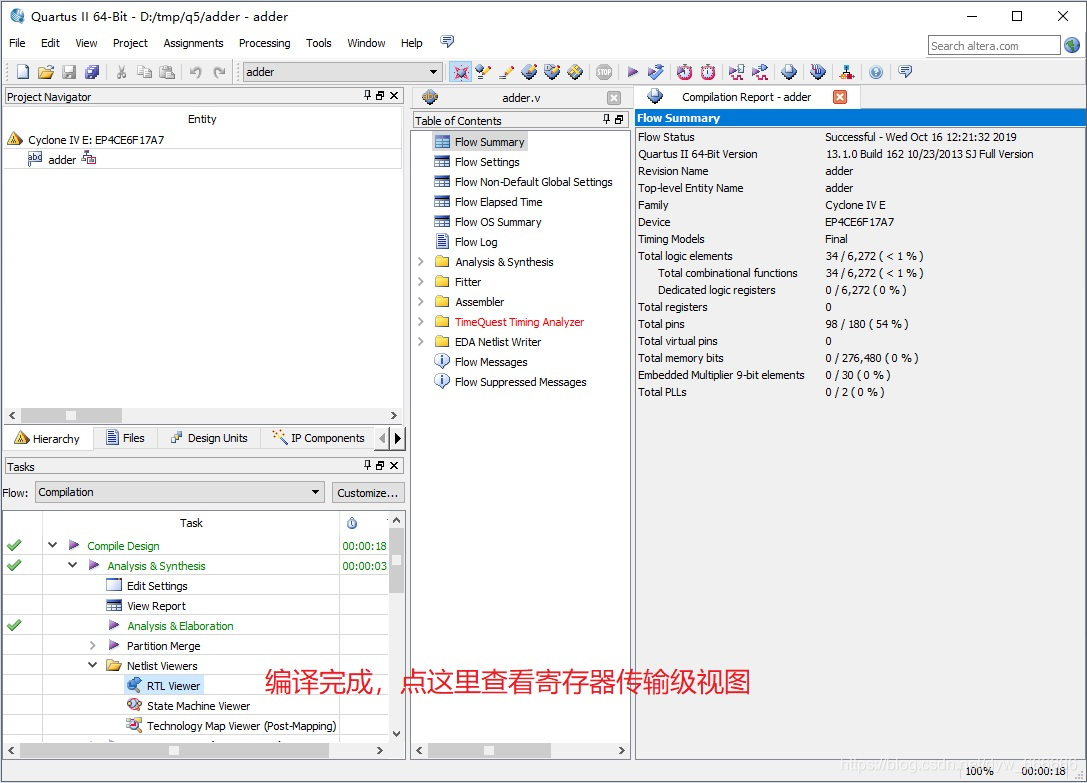Collapse the Netlist Viewers task group
The image size is (1087, 783).
point(93,665)
